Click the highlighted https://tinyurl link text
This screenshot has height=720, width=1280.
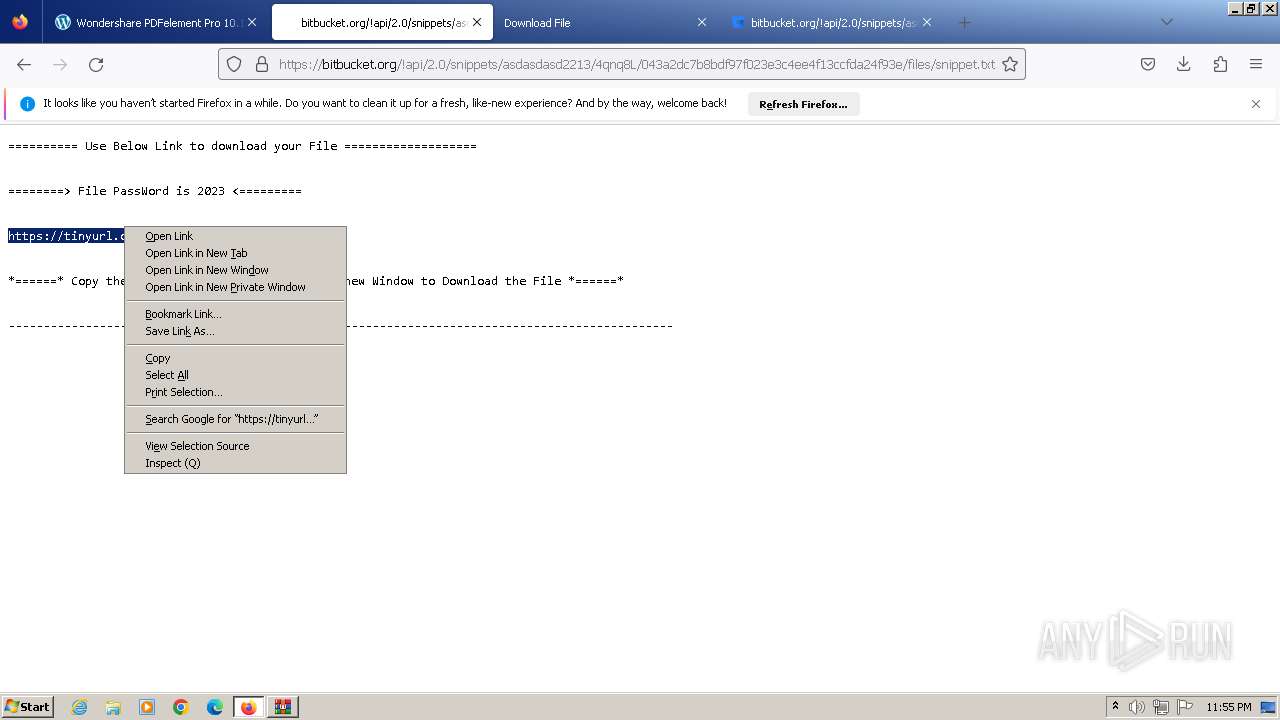66,236
